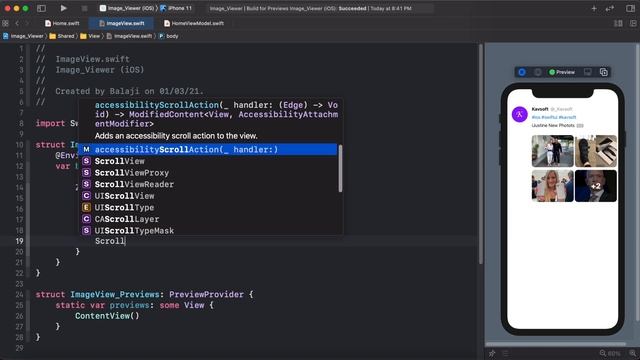Start live preview with blue play button
This screenshot has width=640, height=360.
pyautogui.click(x=522, y=72)
